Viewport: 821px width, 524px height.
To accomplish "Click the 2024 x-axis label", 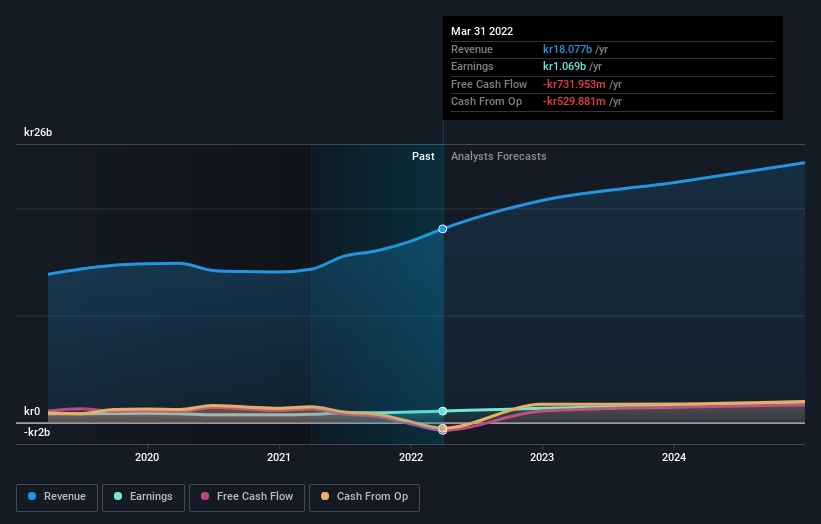I will [x=674, y=457].
